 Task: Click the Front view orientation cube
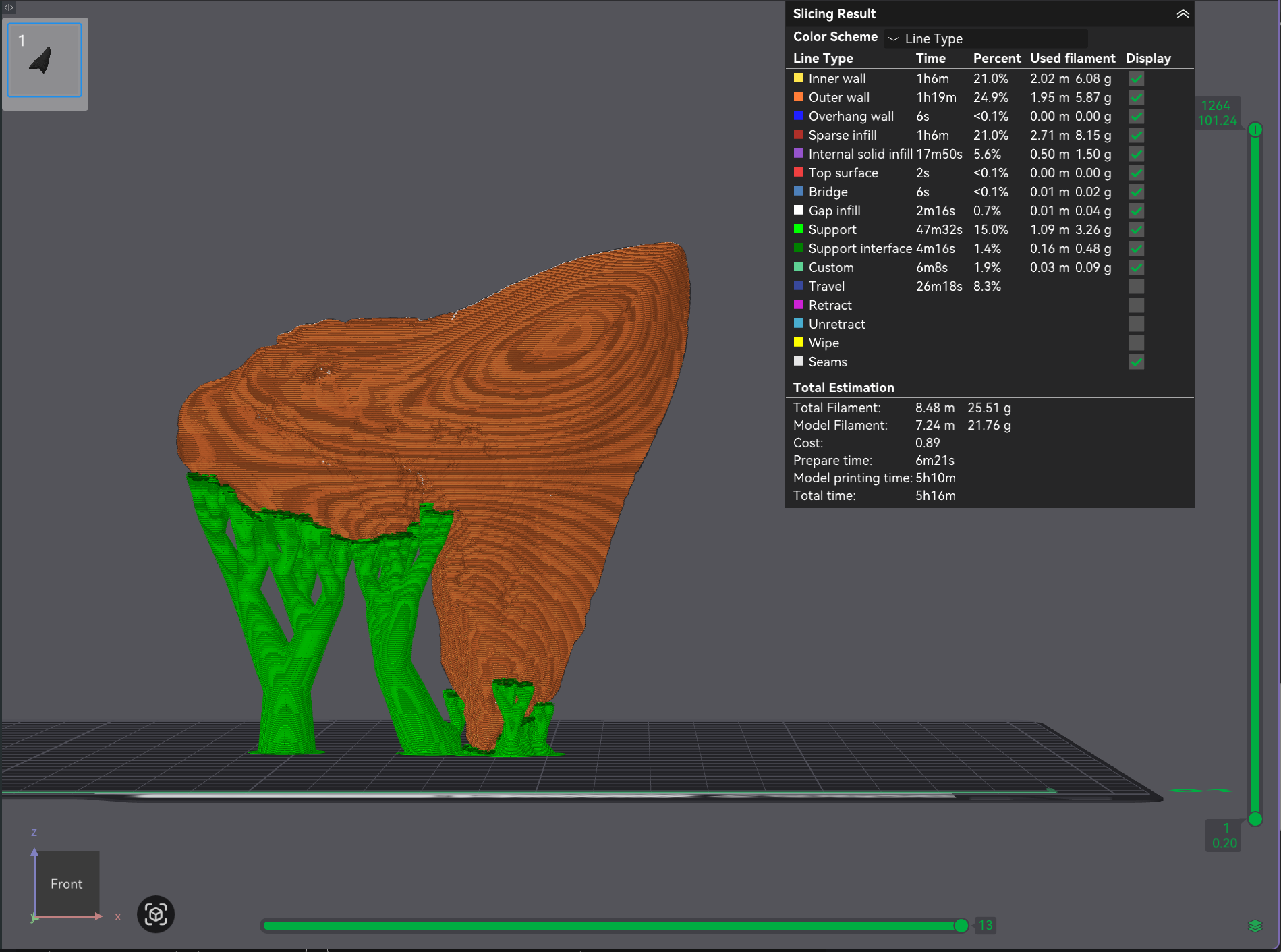point(66,883)
